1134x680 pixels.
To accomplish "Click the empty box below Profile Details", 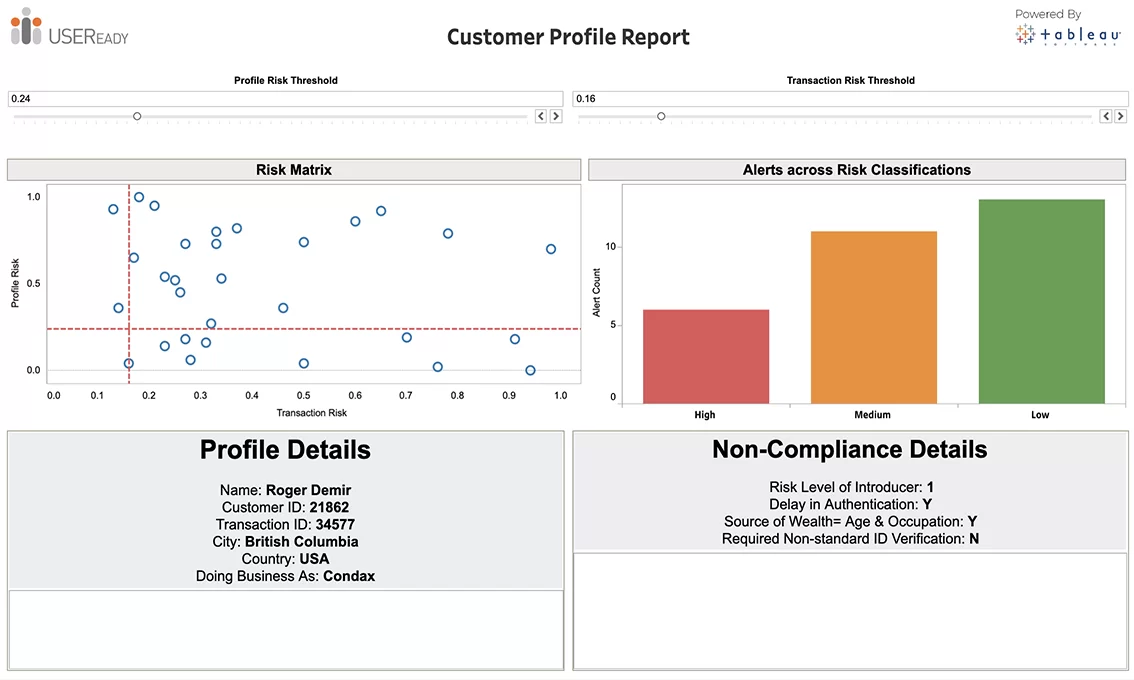I will click(286, 630).
